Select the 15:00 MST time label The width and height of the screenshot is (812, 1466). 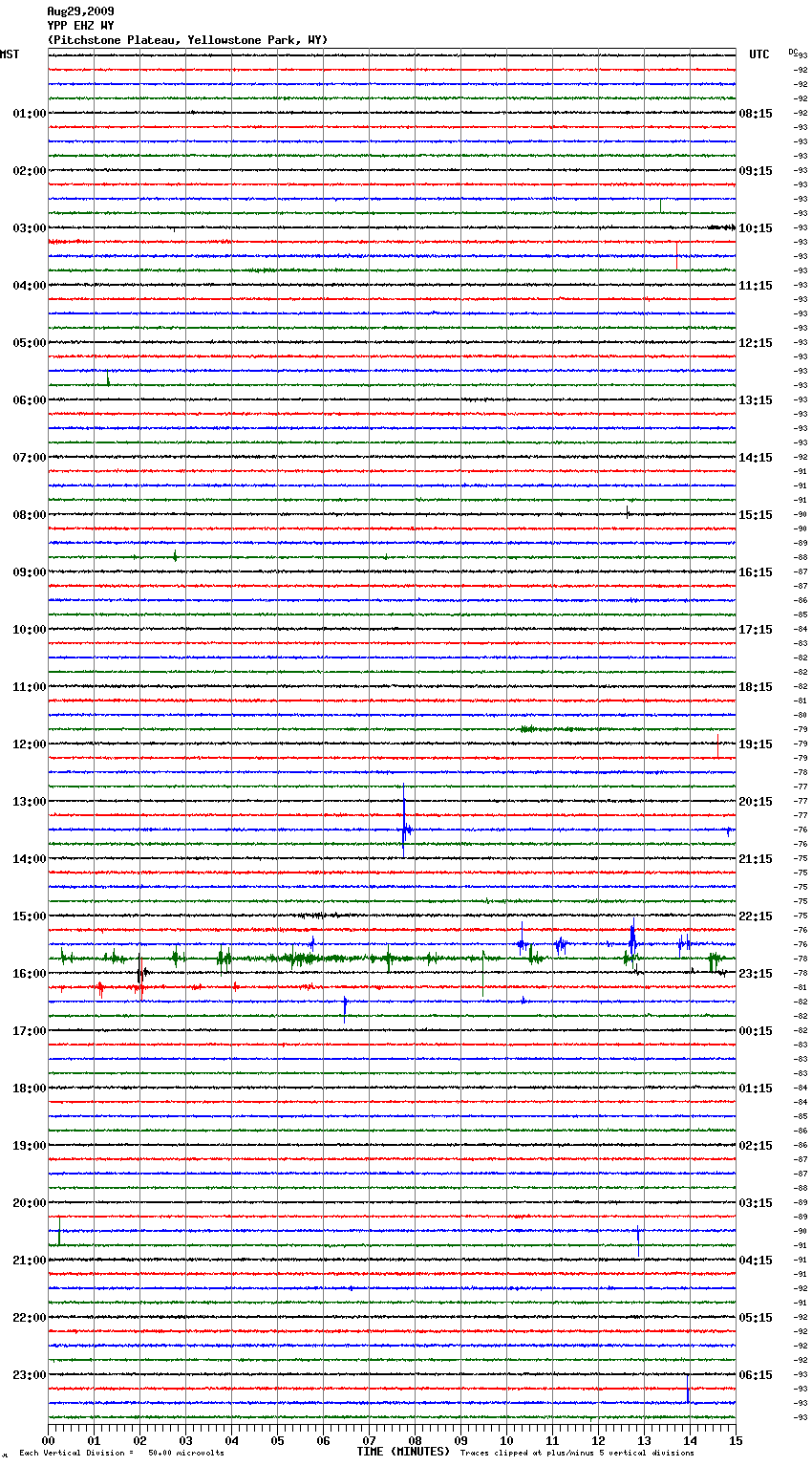pyautogui.click(x=30, y=916)
